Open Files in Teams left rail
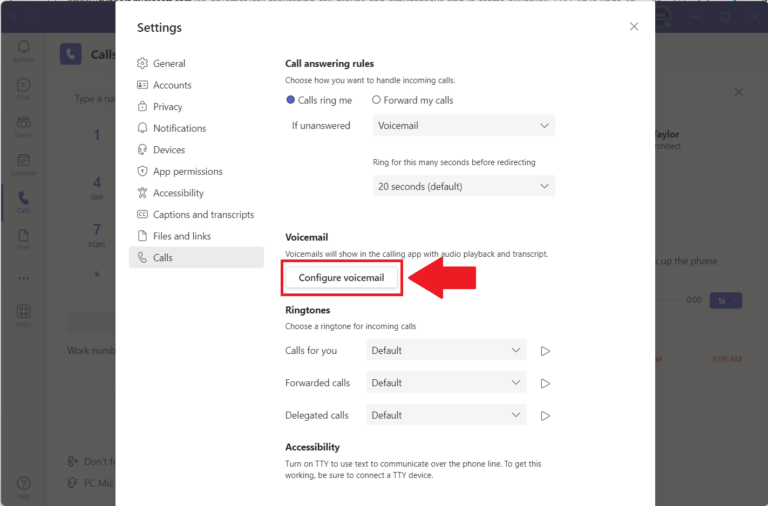Screen dimensions: 768x506 24,239
